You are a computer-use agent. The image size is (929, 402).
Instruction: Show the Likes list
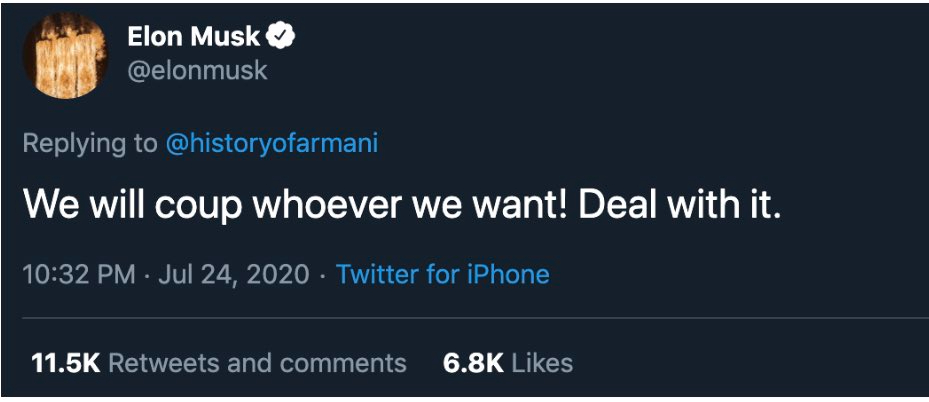tap(542, 362)
